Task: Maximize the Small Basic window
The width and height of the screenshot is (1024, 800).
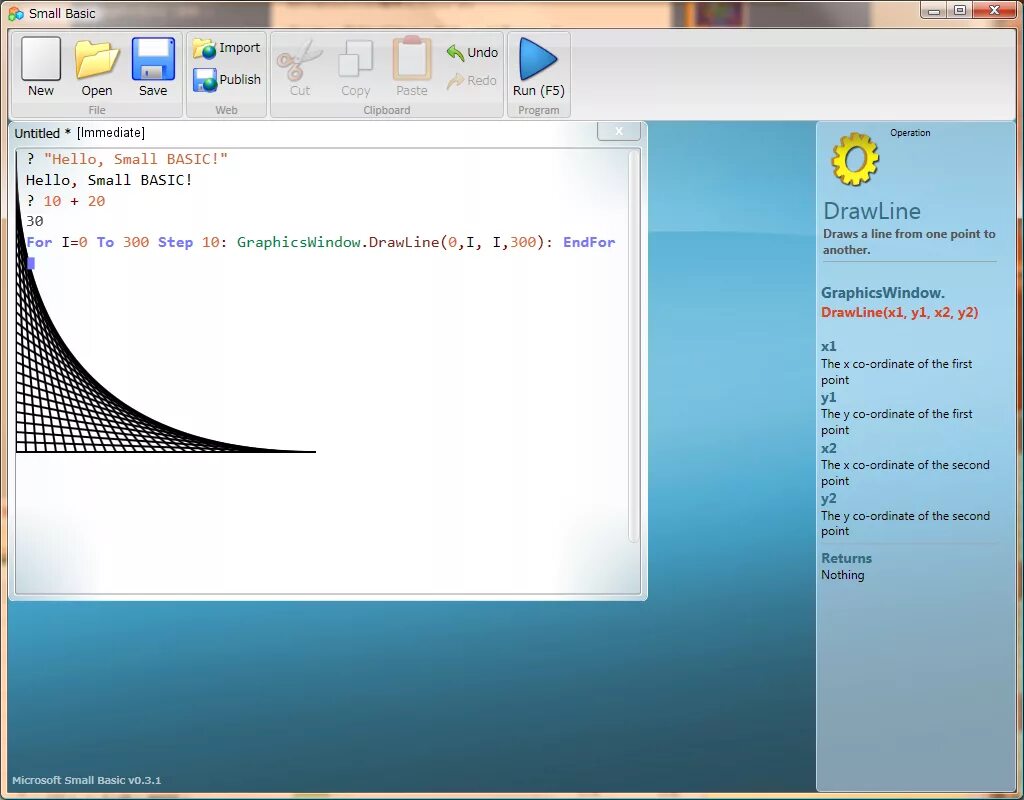Action: tap(960, 10)
